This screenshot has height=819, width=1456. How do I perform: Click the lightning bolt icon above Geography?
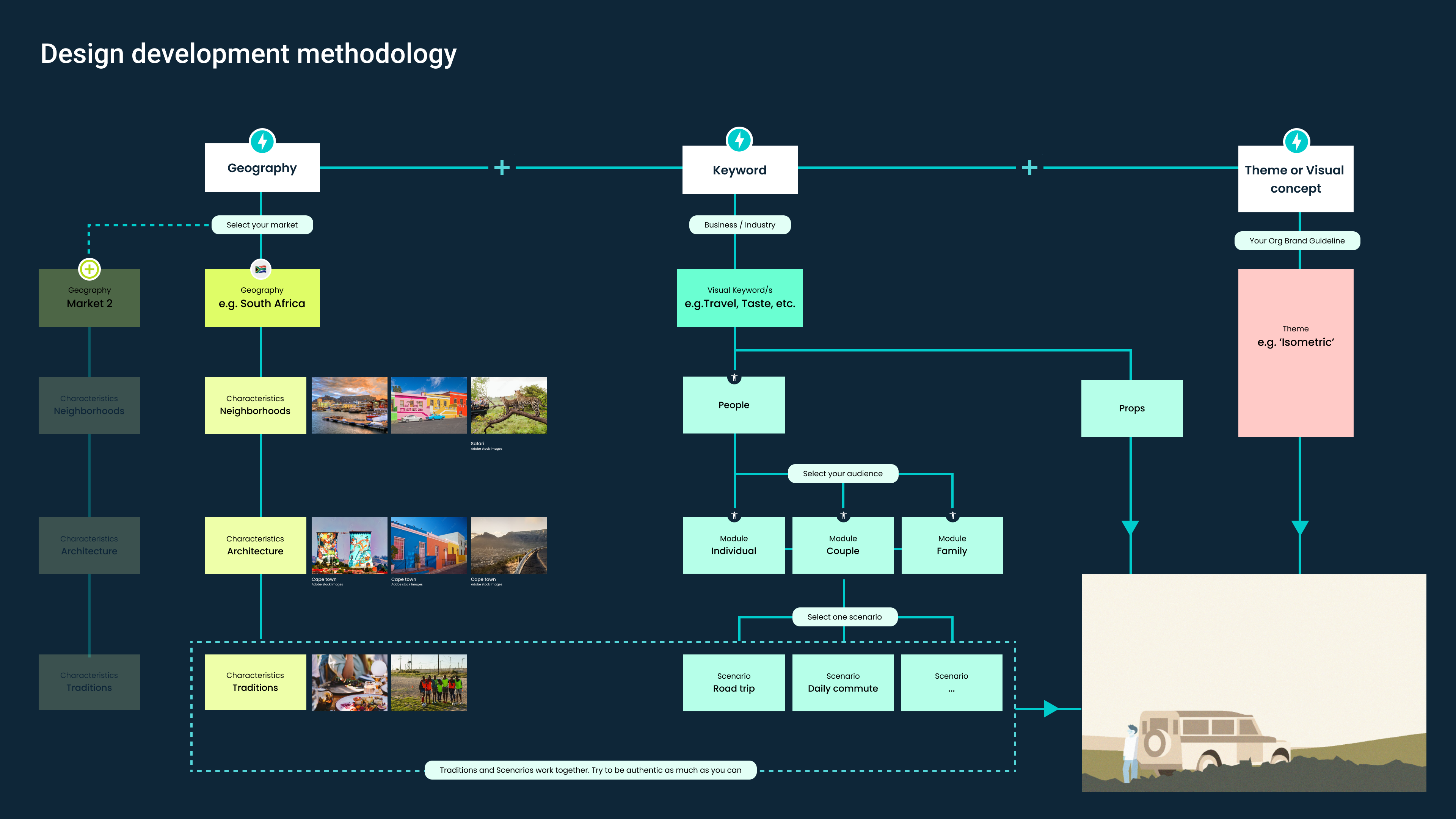262,141
